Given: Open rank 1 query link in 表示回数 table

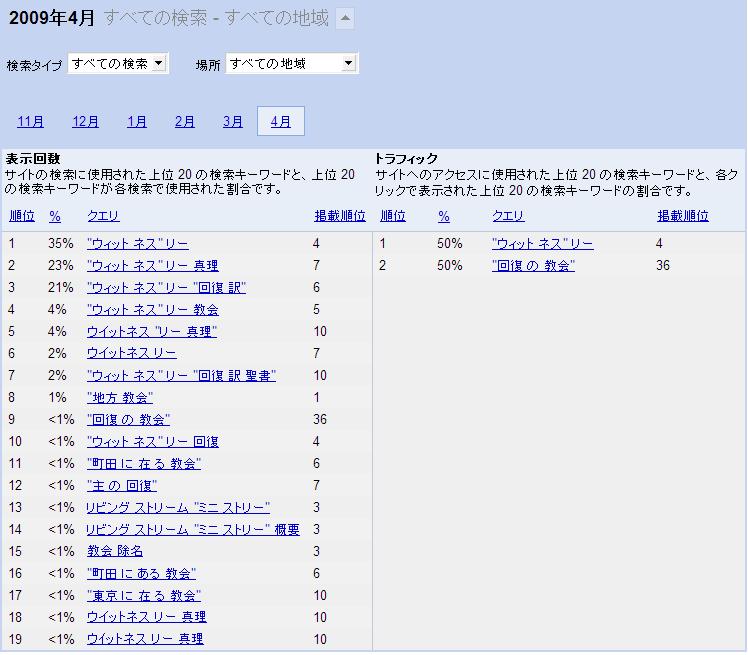Looking at the screenshot, I should tap(138, 244).
